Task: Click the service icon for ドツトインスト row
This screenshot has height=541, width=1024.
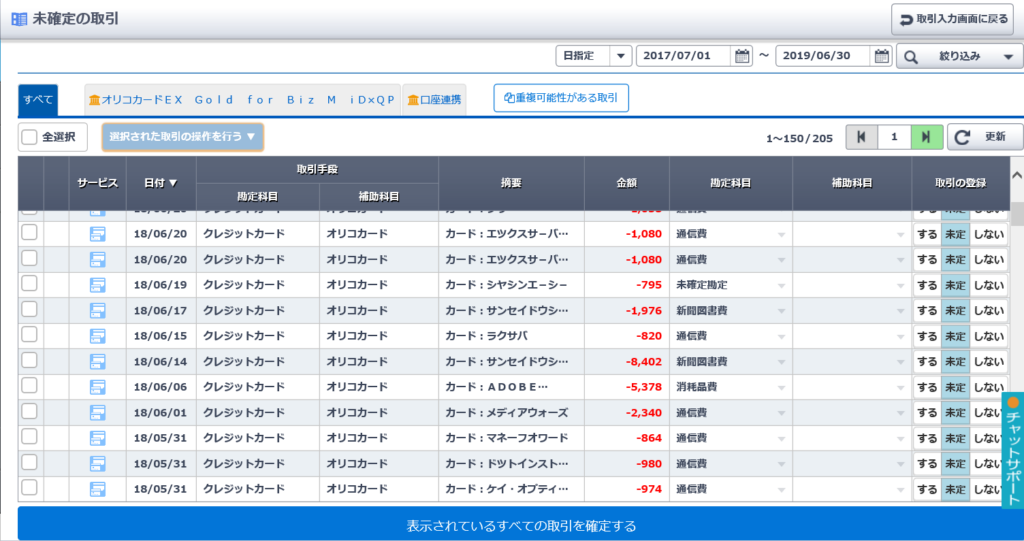Action: coord(97,463)
